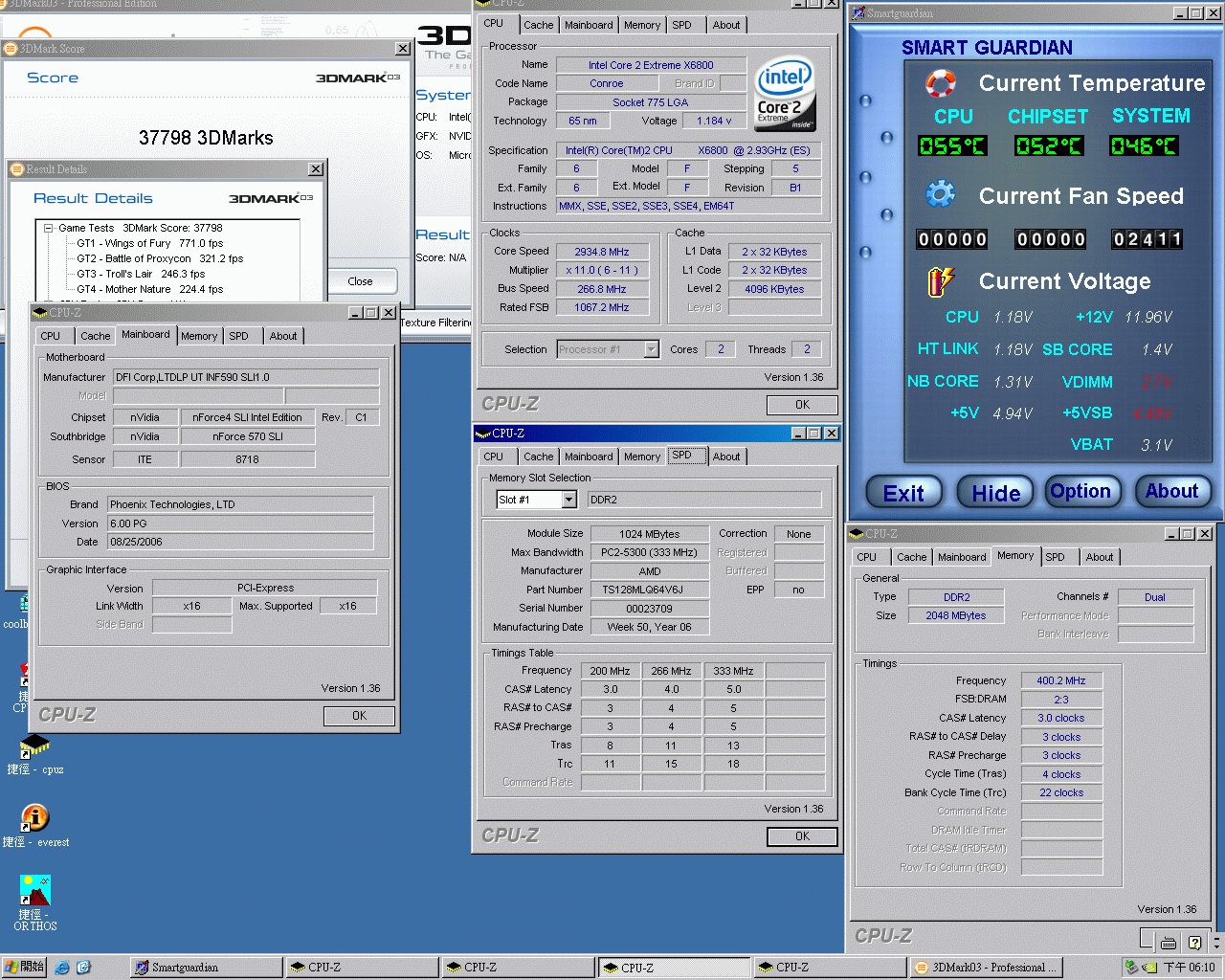Collapse the Game Tests tree node
Screen dimensions: 1225x980
click(49, 229)
